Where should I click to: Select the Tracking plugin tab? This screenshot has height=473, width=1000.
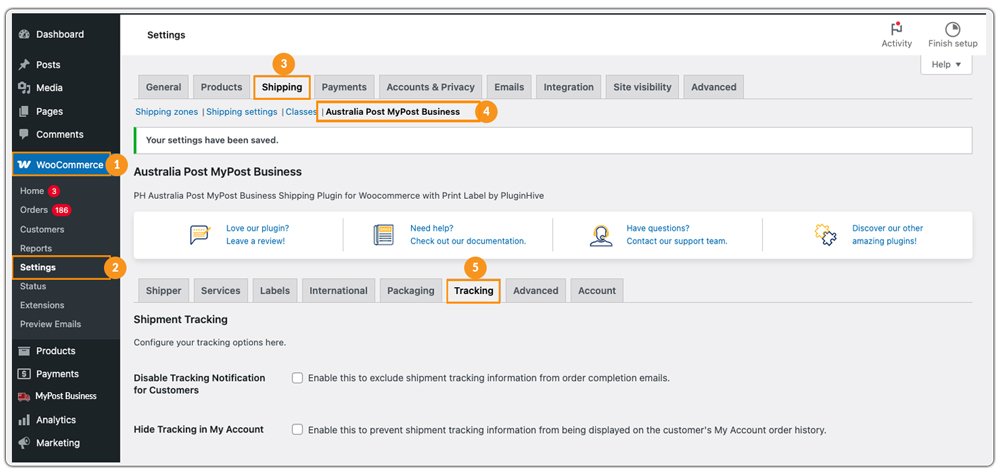[473, 291]
